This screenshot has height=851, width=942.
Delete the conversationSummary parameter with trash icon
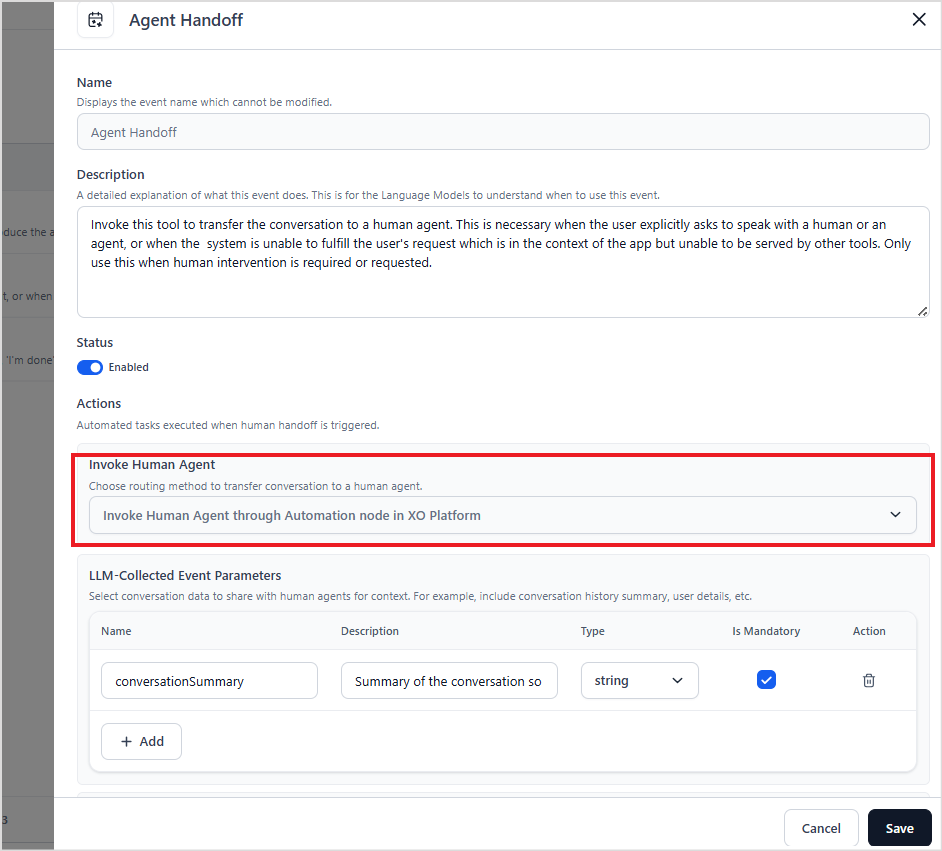coord(868,680)
